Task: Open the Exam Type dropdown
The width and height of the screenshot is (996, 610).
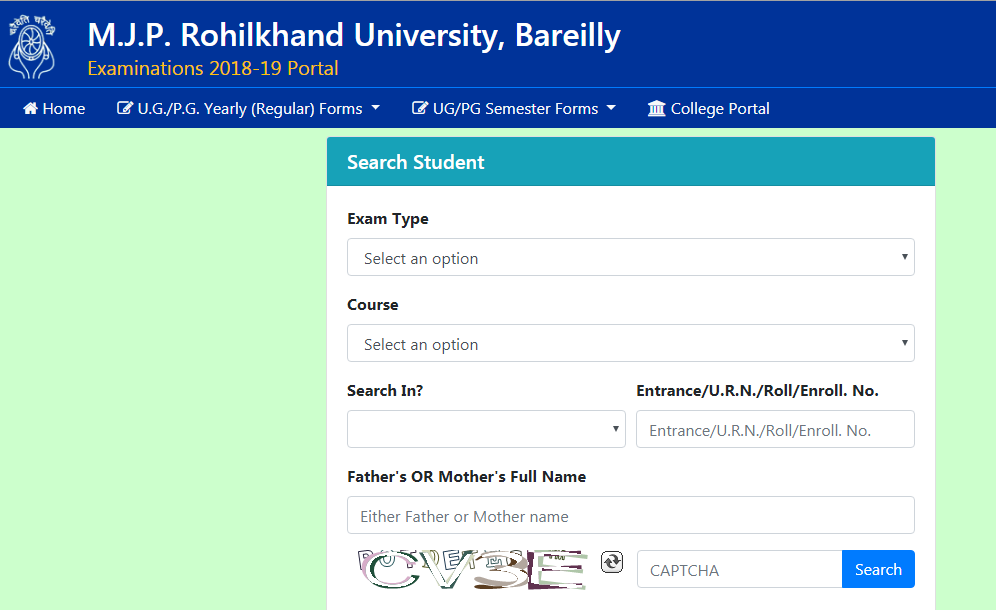Action: (630, 257)
